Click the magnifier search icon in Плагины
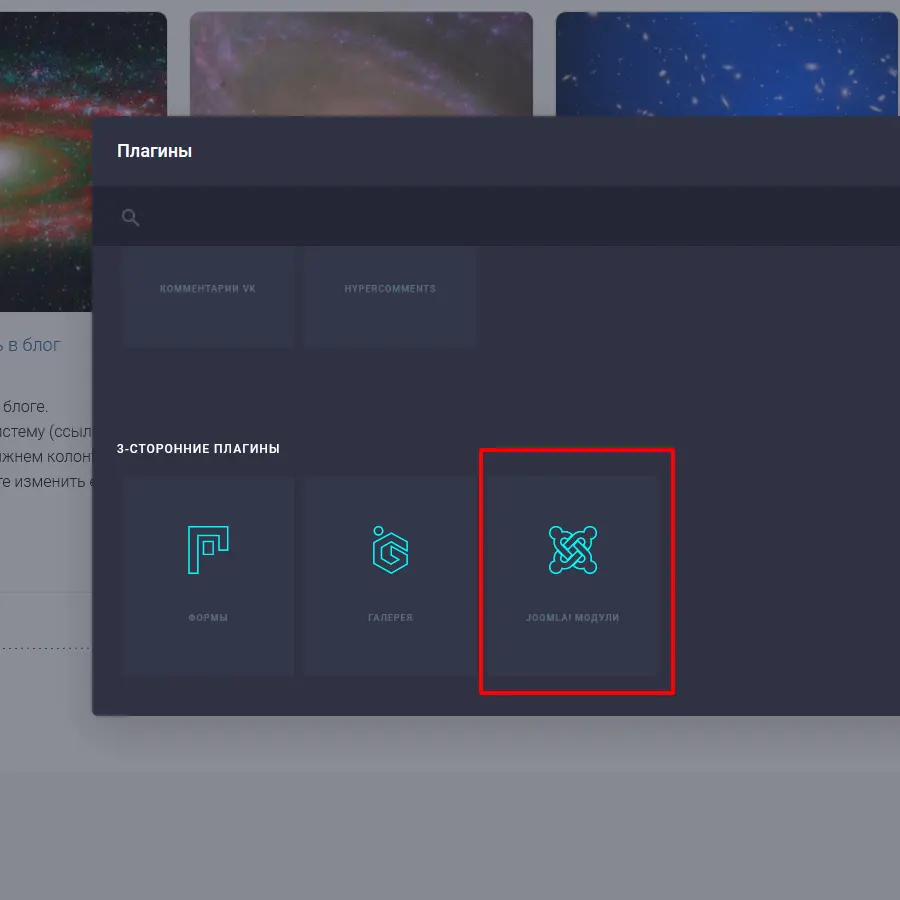This screenshot has width=900, height=900. [130, 217]
